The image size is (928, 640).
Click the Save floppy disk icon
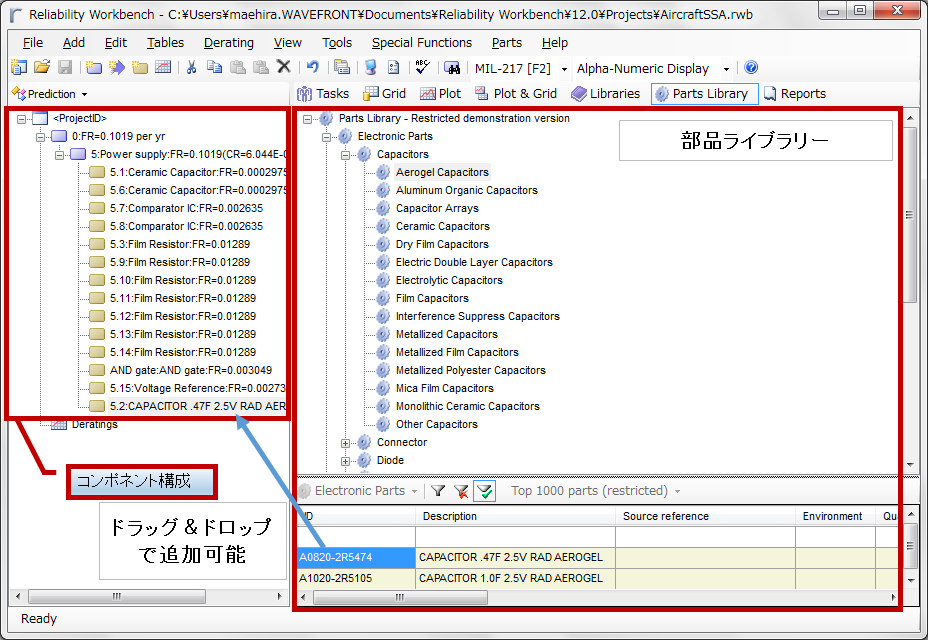(65, 67)
